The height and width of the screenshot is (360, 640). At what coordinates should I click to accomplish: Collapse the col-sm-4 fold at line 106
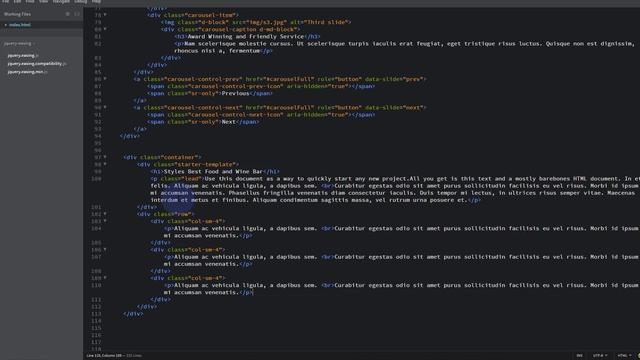point(105,249)
